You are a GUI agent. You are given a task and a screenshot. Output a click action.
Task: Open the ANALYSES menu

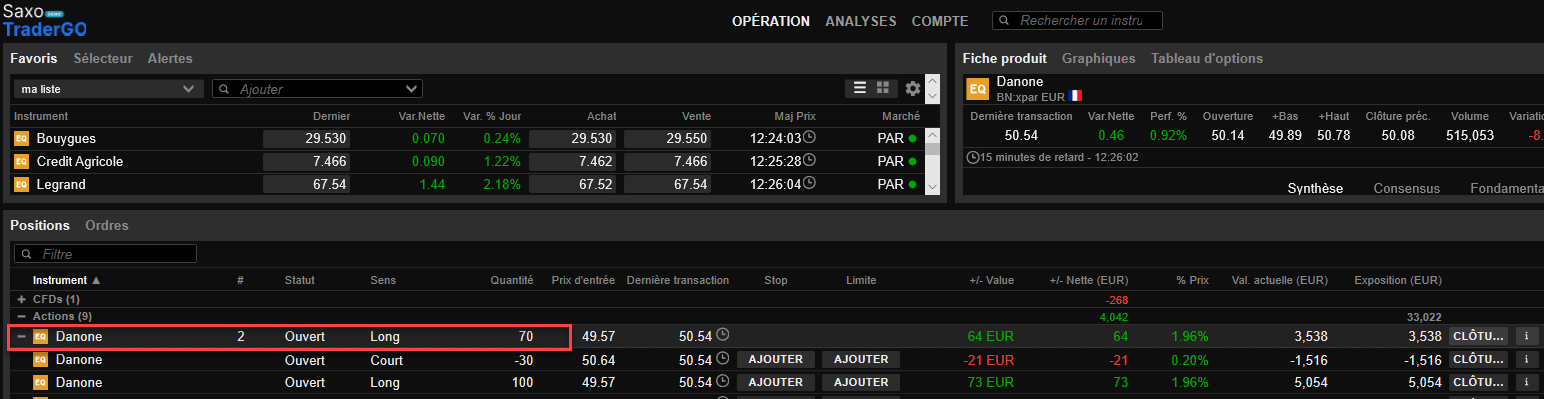click(861, 21)
